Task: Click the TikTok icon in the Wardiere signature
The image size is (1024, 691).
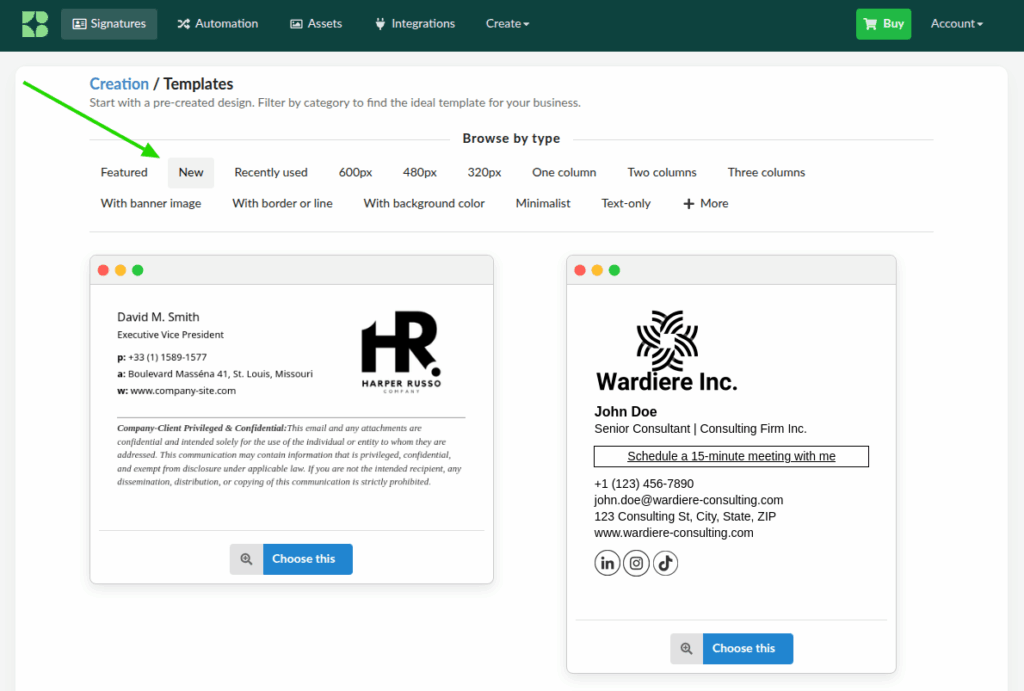Action: tap(666, 563)
